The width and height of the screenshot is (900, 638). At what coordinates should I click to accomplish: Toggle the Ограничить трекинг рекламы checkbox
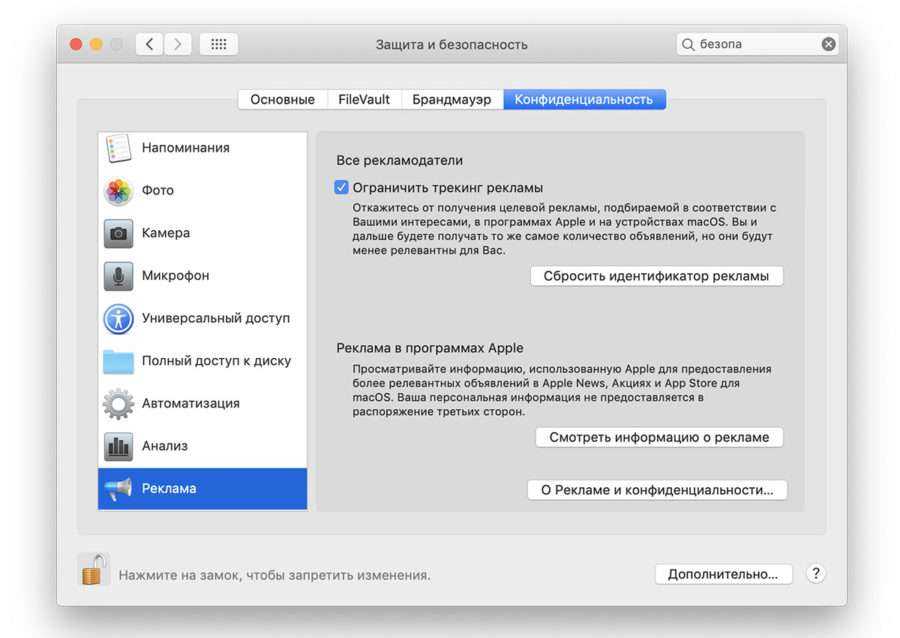coord(342,187)
